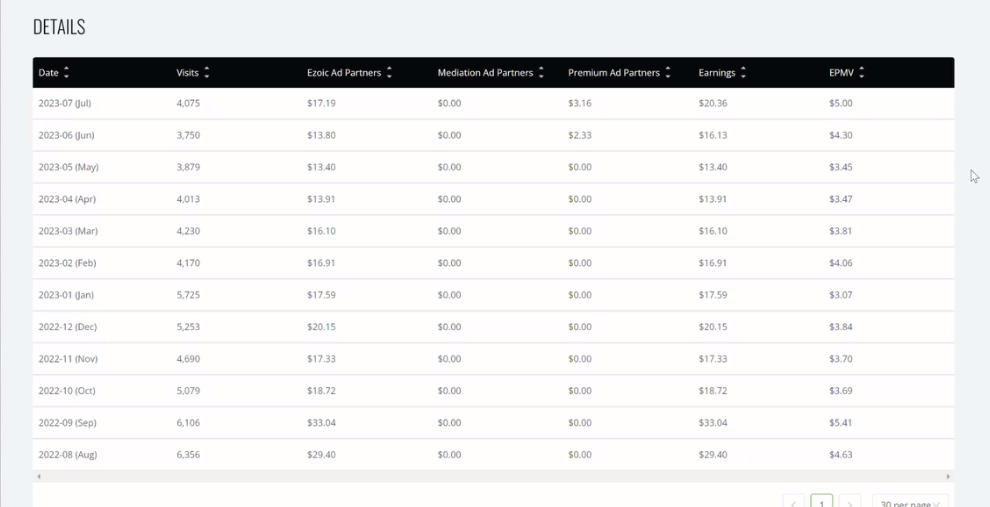
Task: Click the horizontal scrollbar right arrow
Action: pos(948,476)
